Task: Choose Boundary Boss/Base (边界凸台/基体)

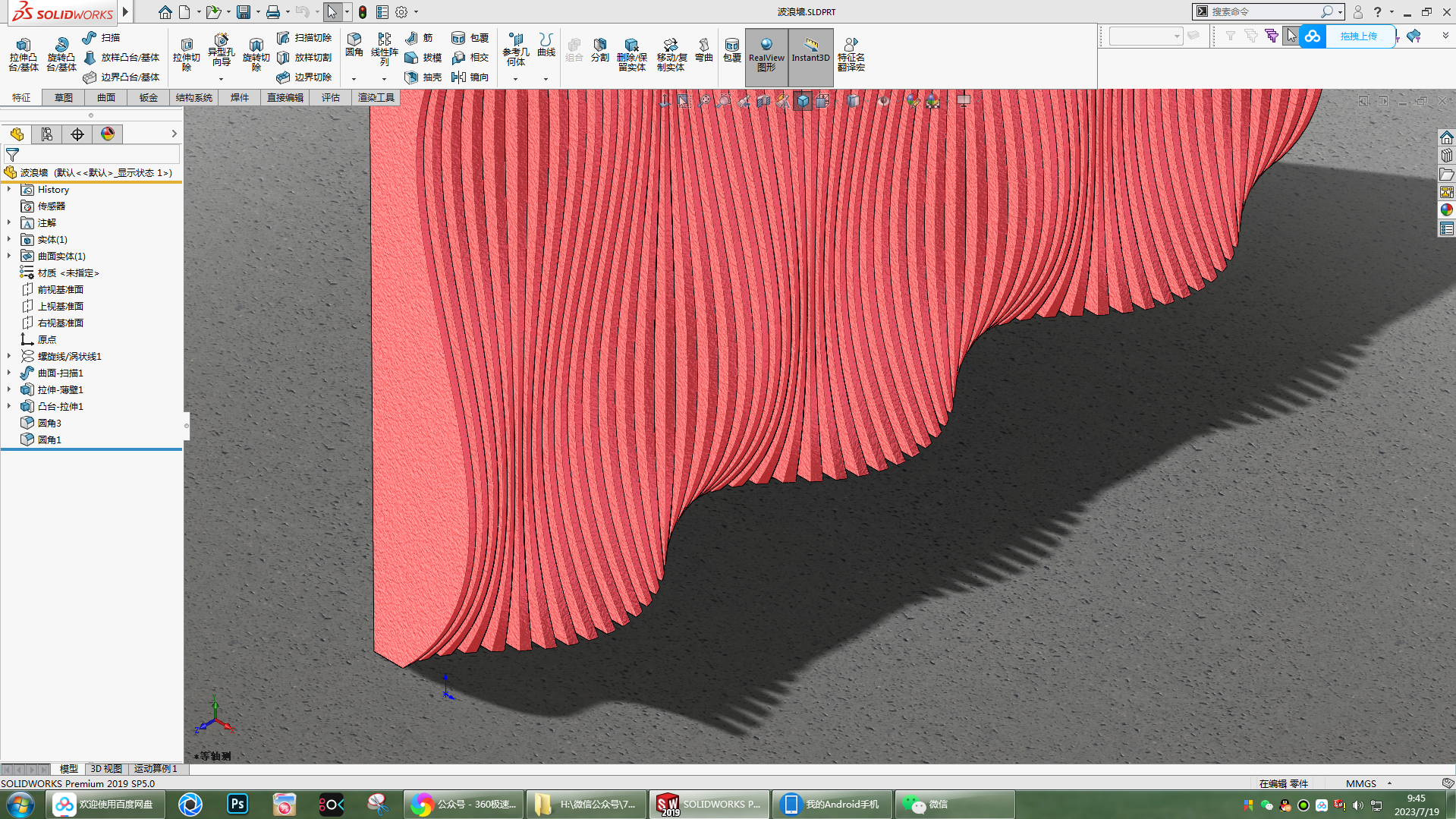Action: click(x=121, y=77)
